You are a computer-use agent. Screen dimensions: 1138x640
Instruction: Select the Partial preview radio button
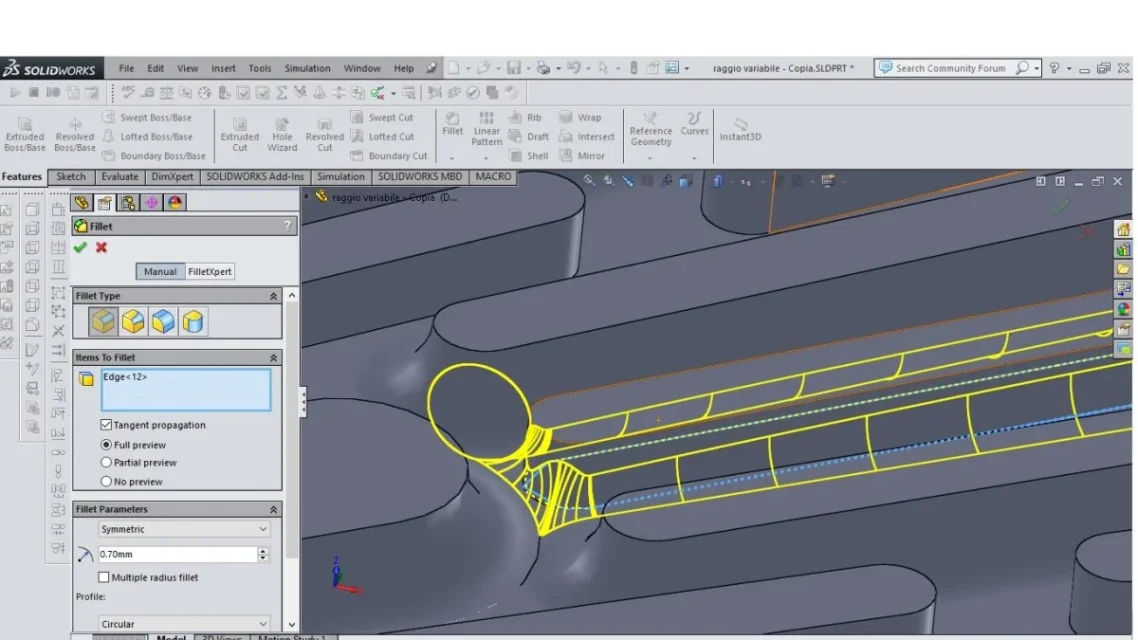point(107,463)
